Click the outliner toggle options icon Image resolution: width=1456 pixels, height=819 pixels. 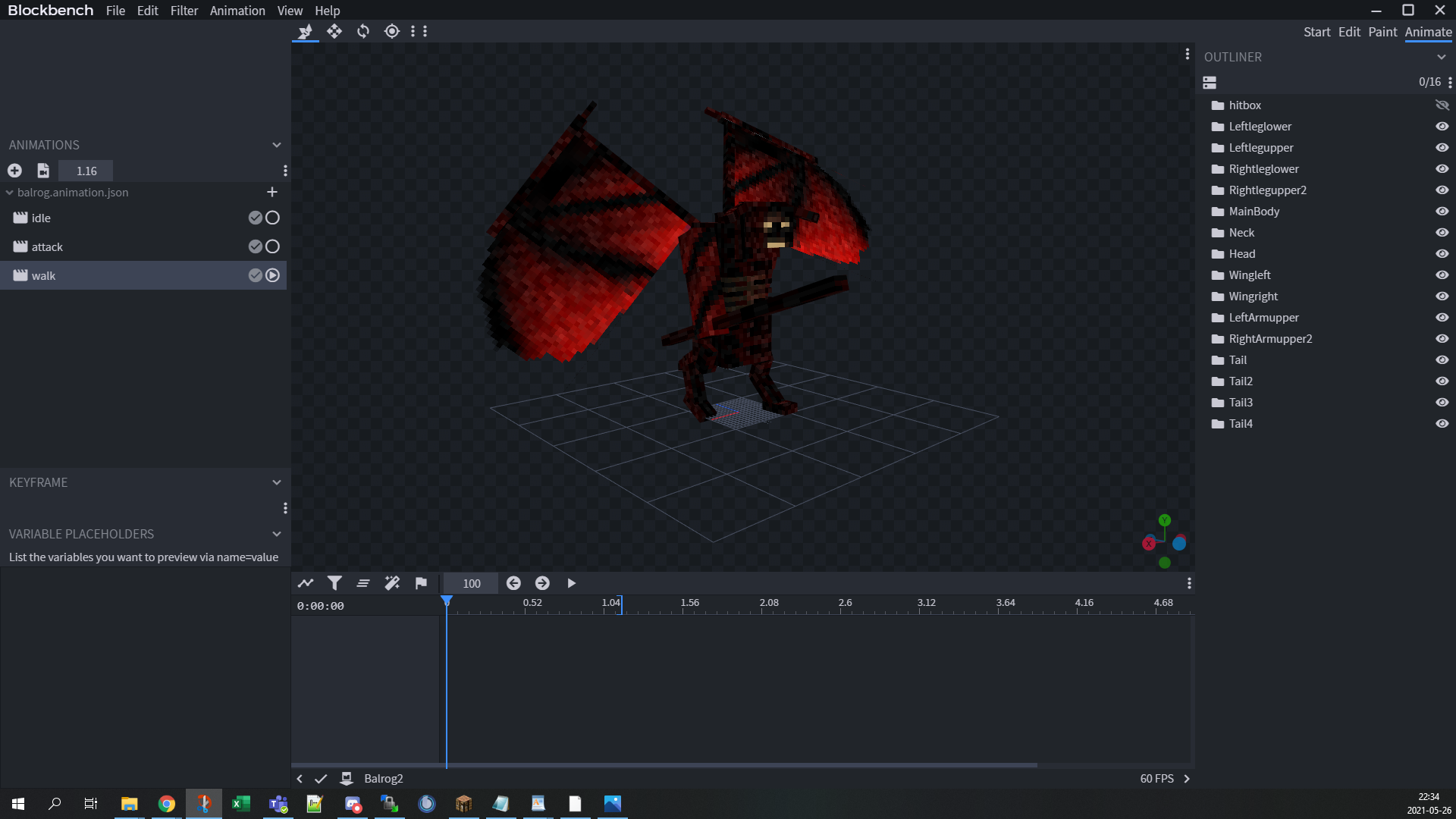click(1210, 82)
